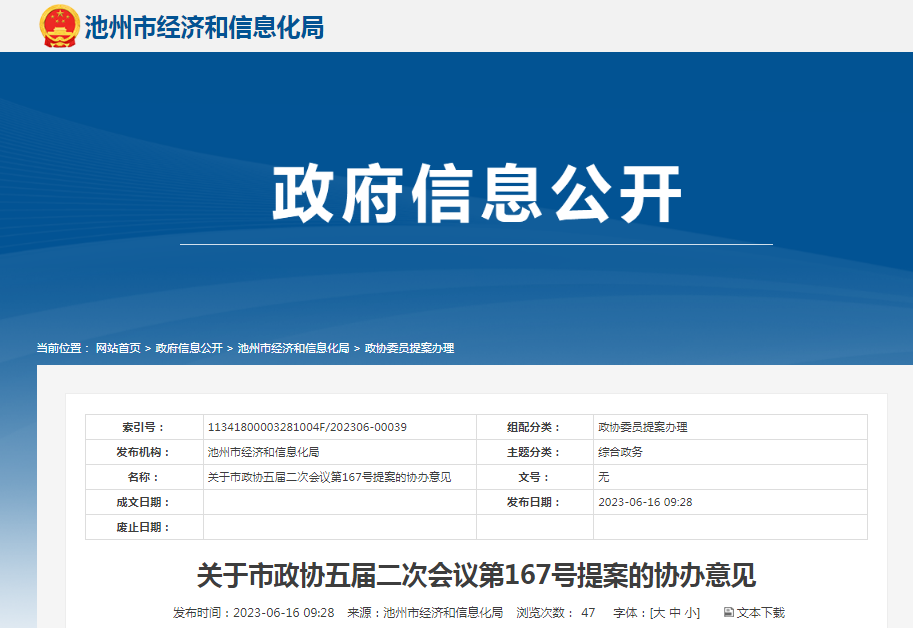Click the 浏览次数 47 view count
Screen dimensions: 913x628
[555, 613]
